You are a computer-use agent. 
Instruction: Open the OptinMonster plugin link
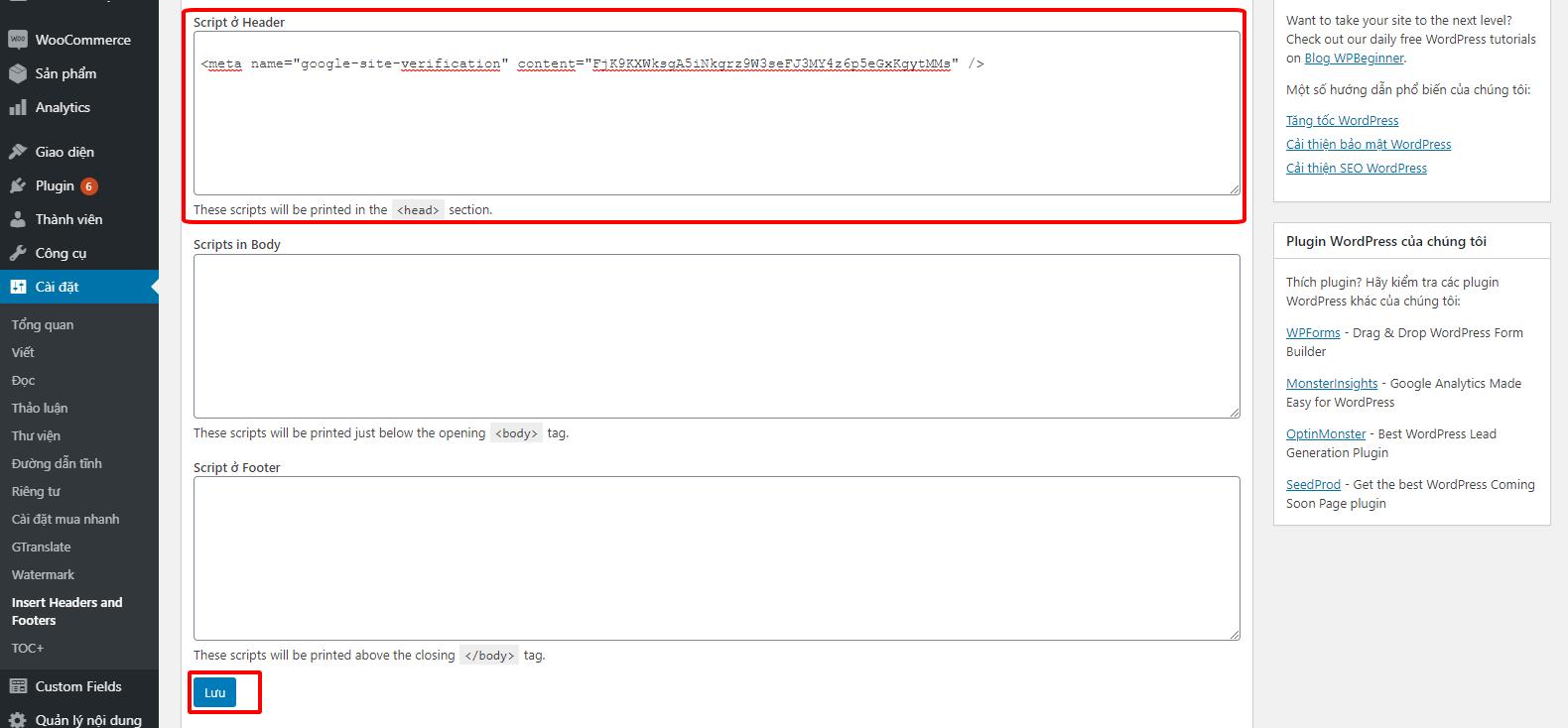(x=1326, y=433)
